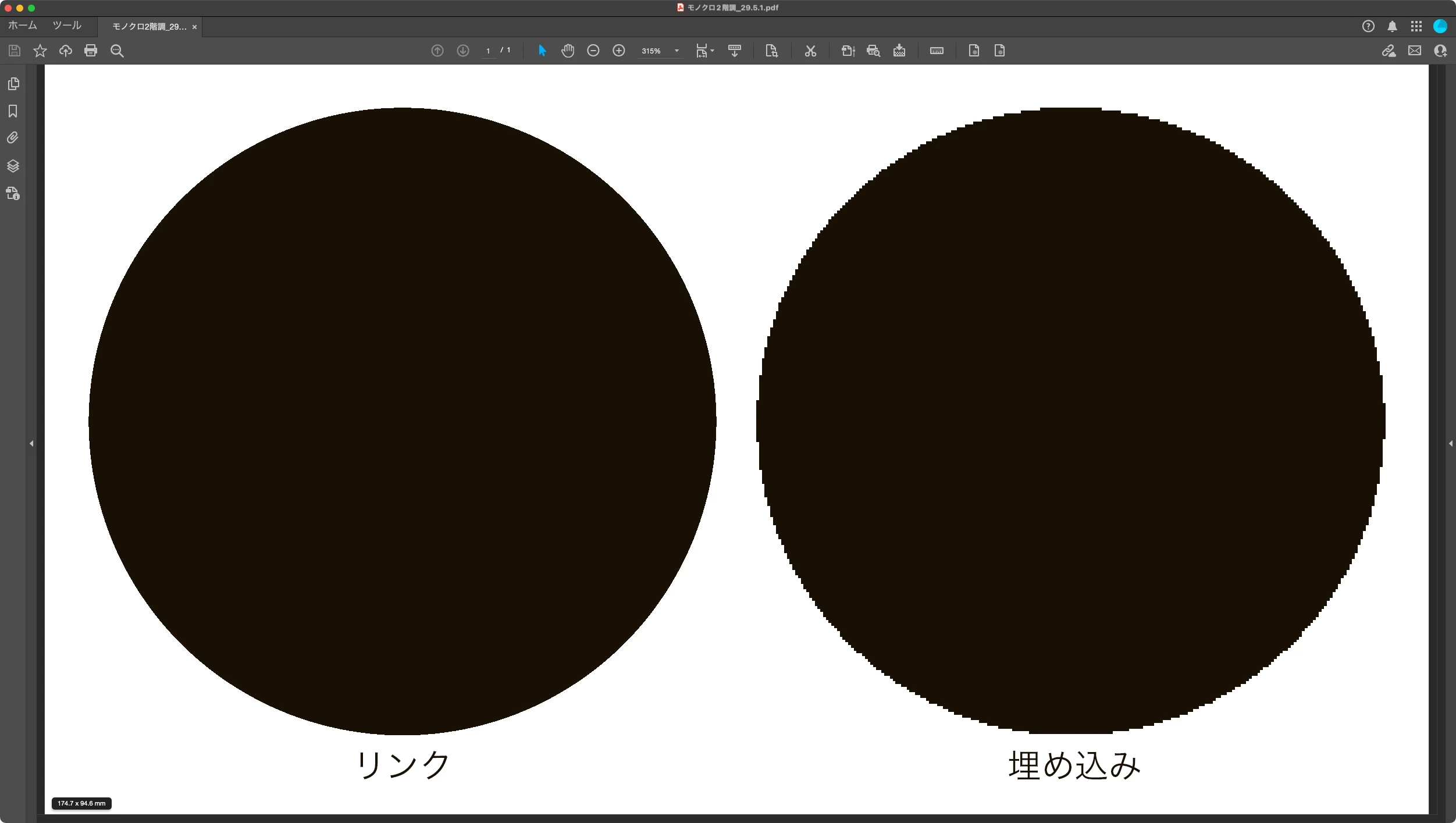Screen dimensions: 1456x823
Task: Expand the right tools pane arrow
Action: click(x=1450, y=444)
